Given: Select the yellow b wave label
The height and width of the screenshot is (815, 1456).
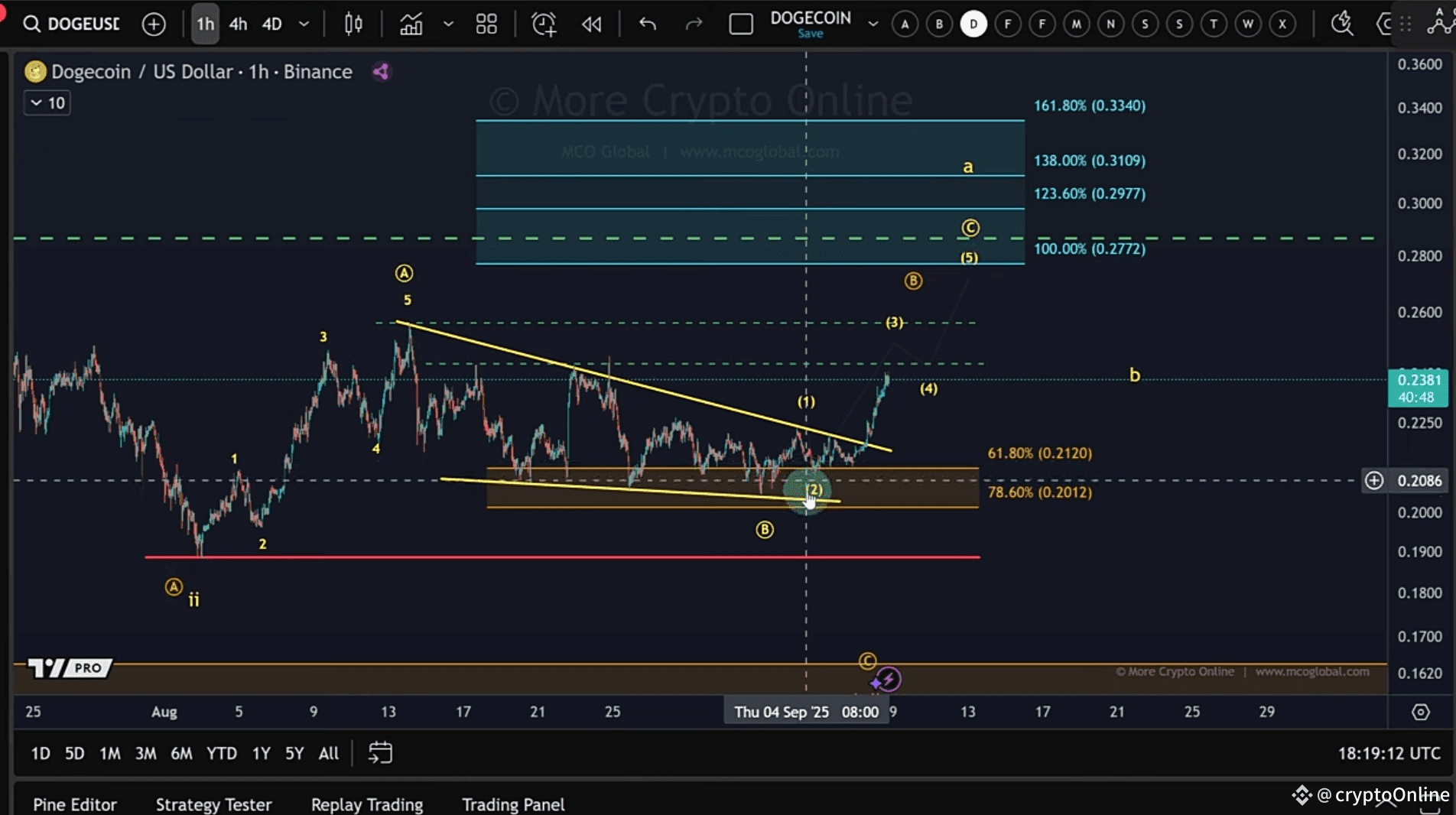Looking at the screenshot, I should (1135, 375).
